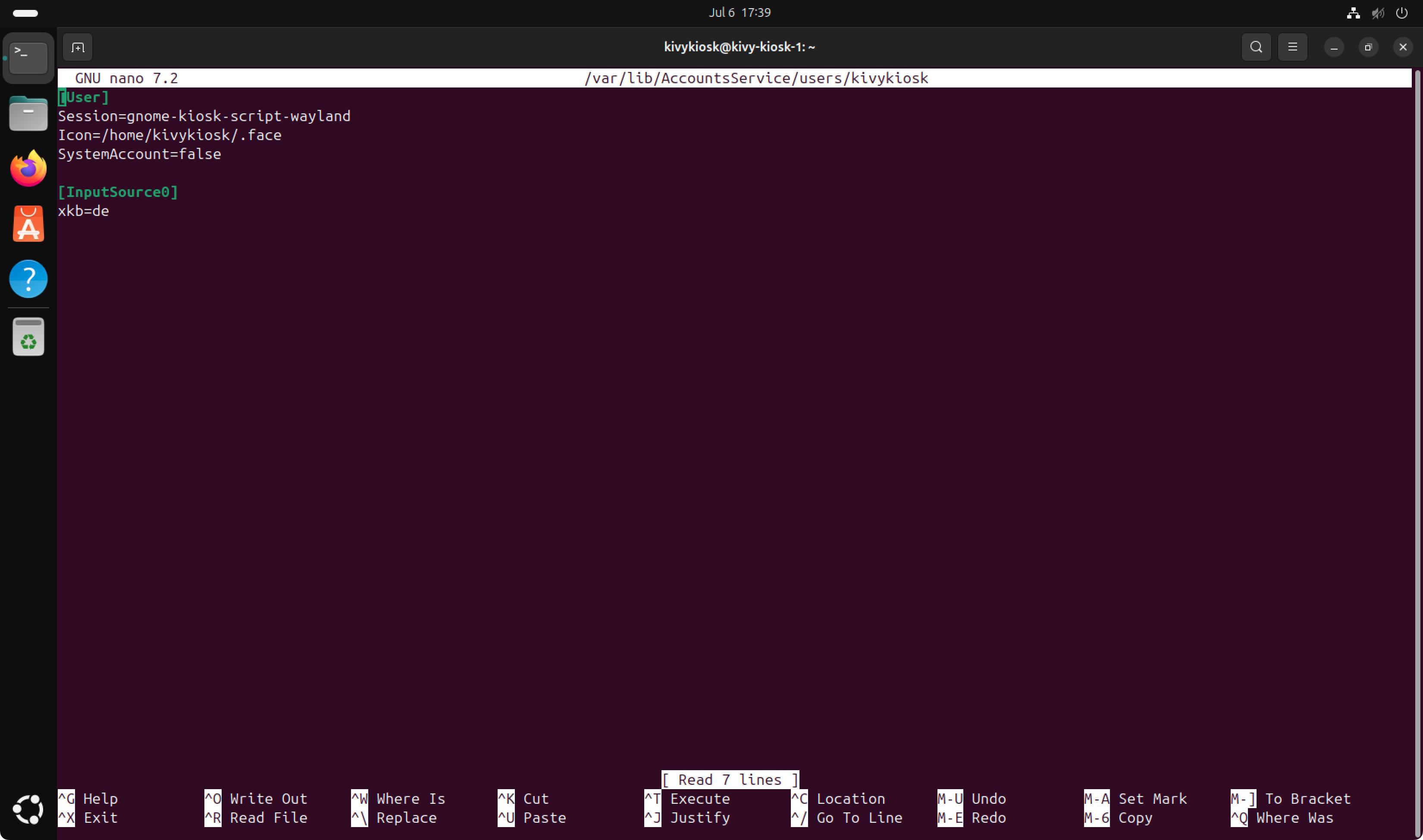The height and width of the screenshot is (840, 1423).
Task: Open a new terminal tab
Action: point(78,47)
